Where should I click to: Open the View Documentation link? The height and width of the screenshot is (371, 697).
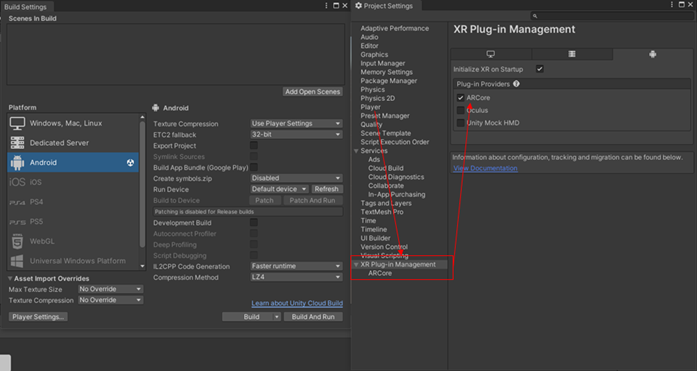pyautogui.click(x=485, y=168)
